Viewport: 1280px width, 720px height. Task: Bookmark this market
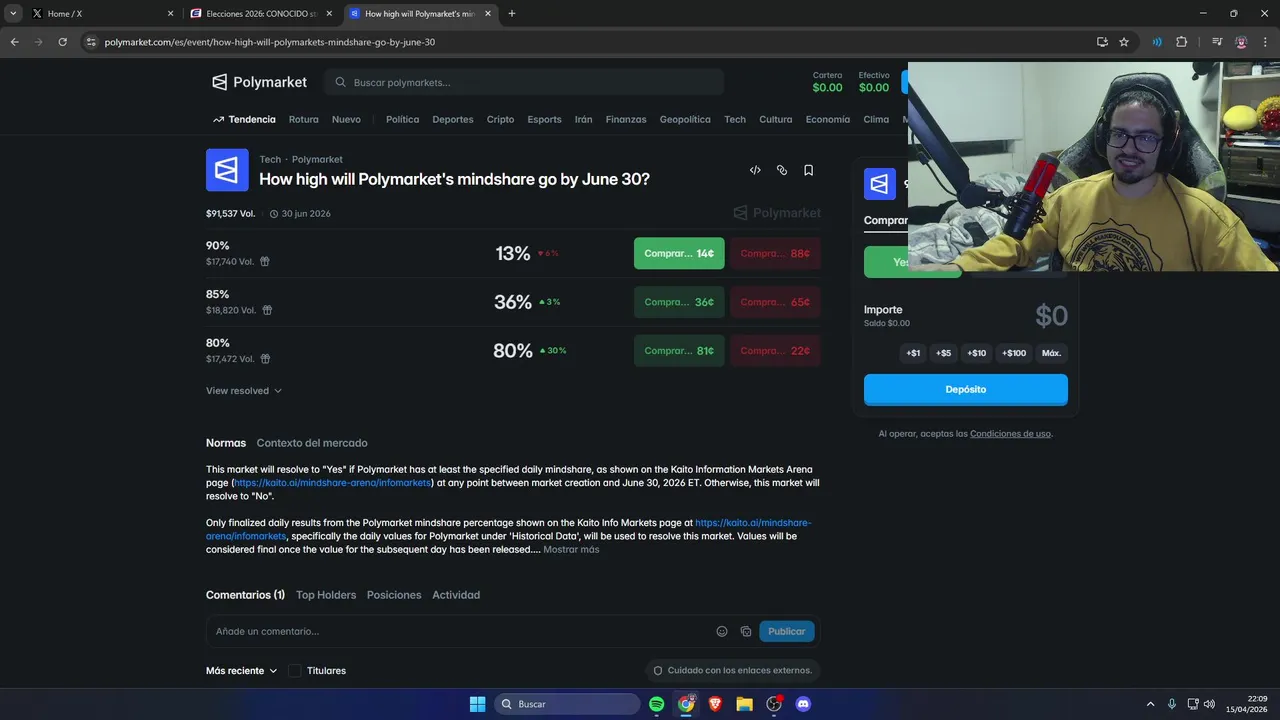coord(808,170)
